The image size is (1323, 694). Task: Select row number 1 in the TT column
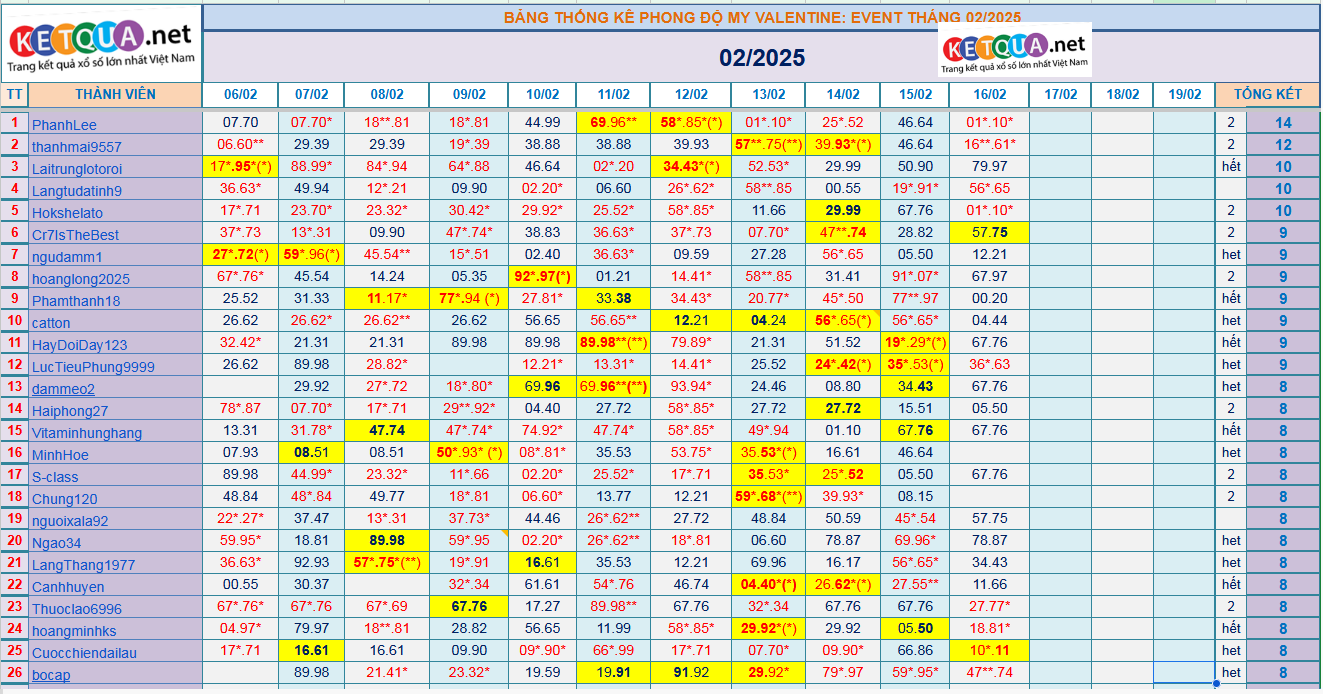point(14,123)
